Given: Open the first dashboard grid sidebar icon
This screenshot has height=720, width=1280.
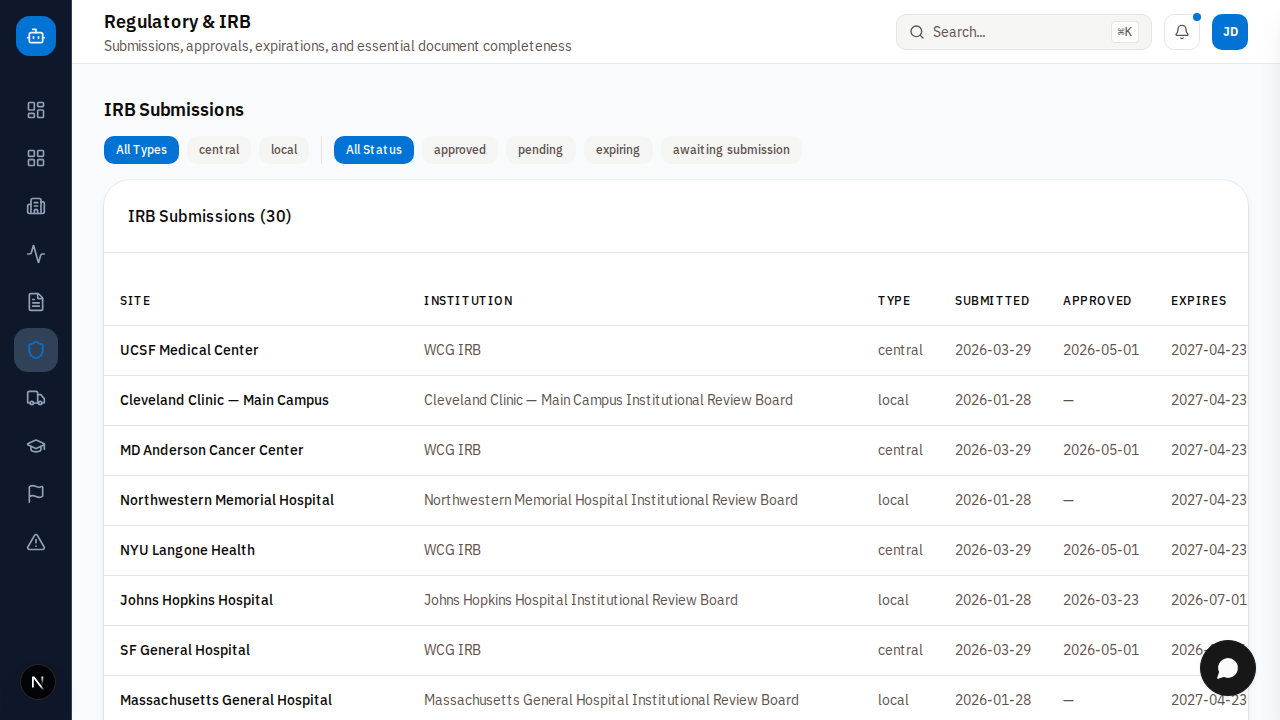Looking at the screenshot, I should tap(36, 110).
